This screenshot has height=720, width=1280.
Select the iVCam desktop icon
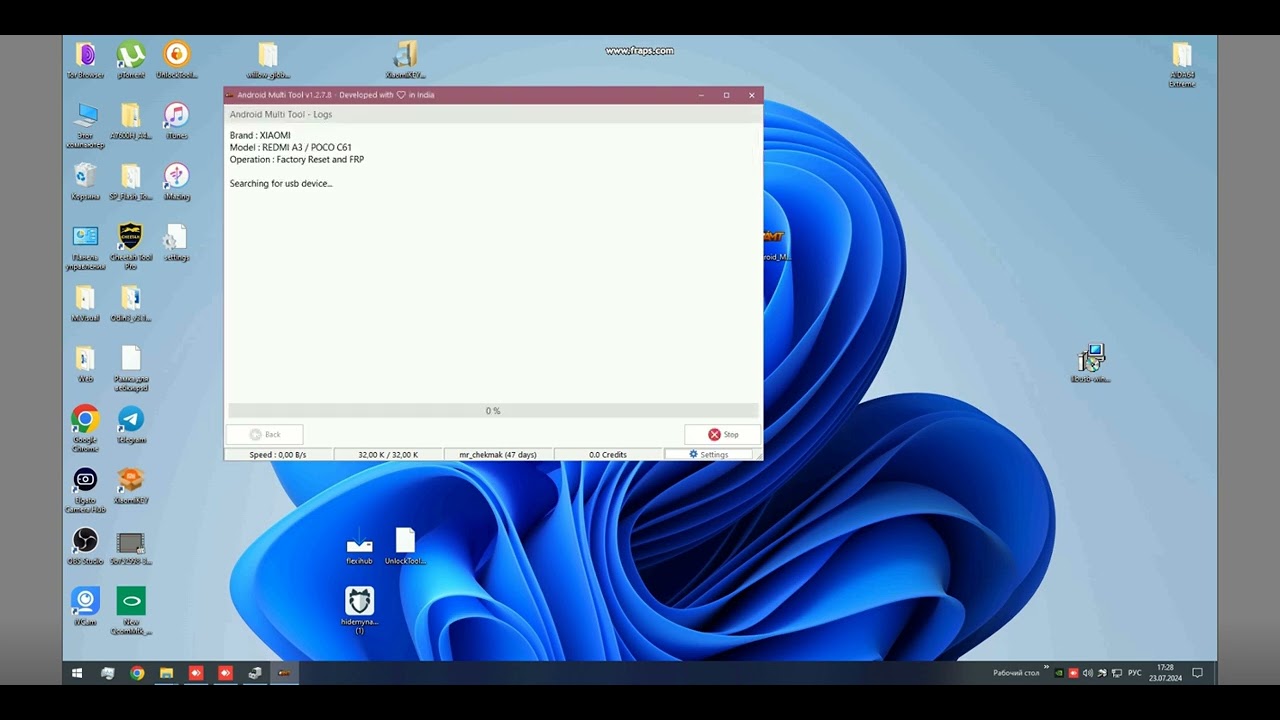point(85,607)
